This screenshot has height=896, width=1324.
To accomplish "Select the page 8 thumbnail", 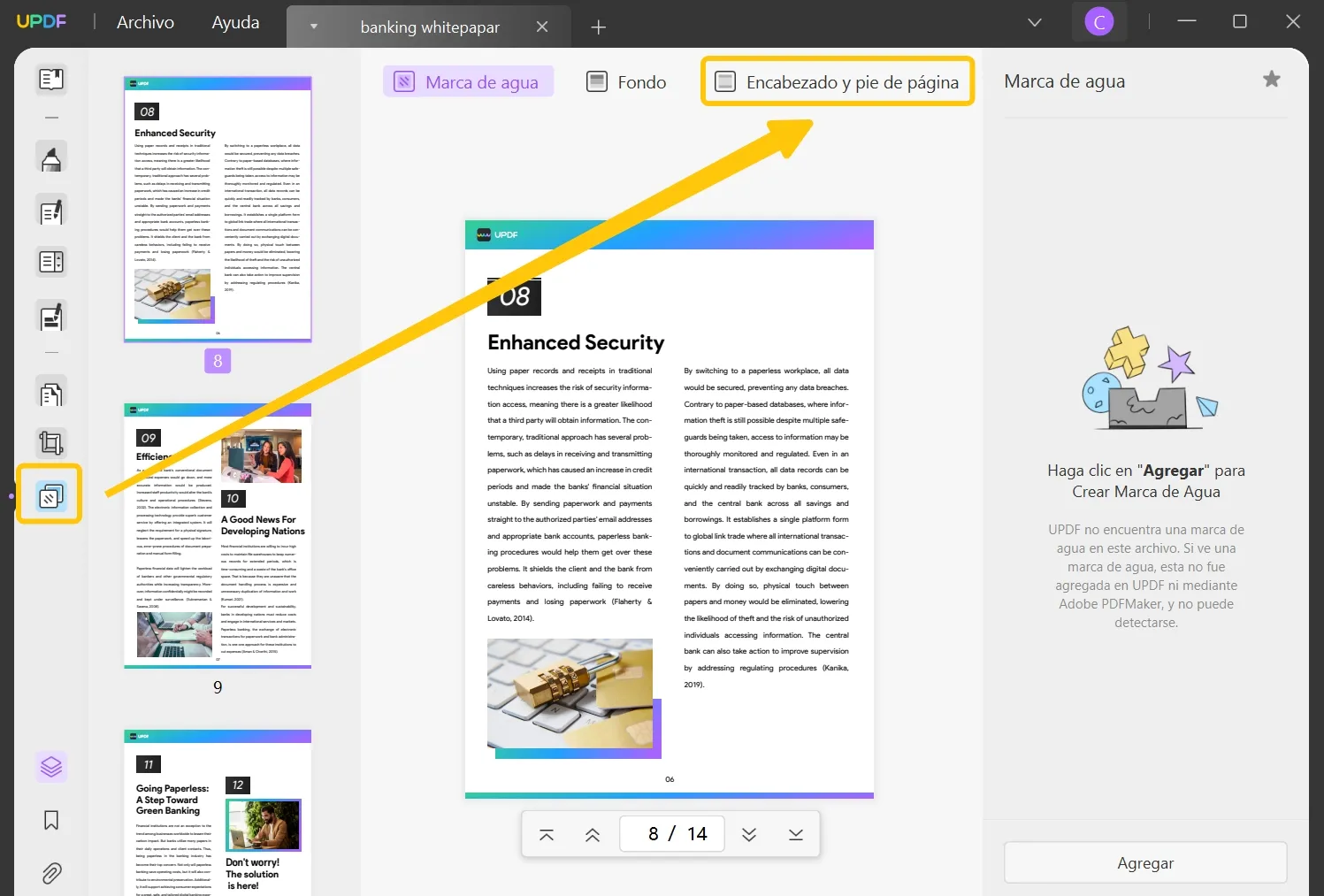I will pos(218,209).
